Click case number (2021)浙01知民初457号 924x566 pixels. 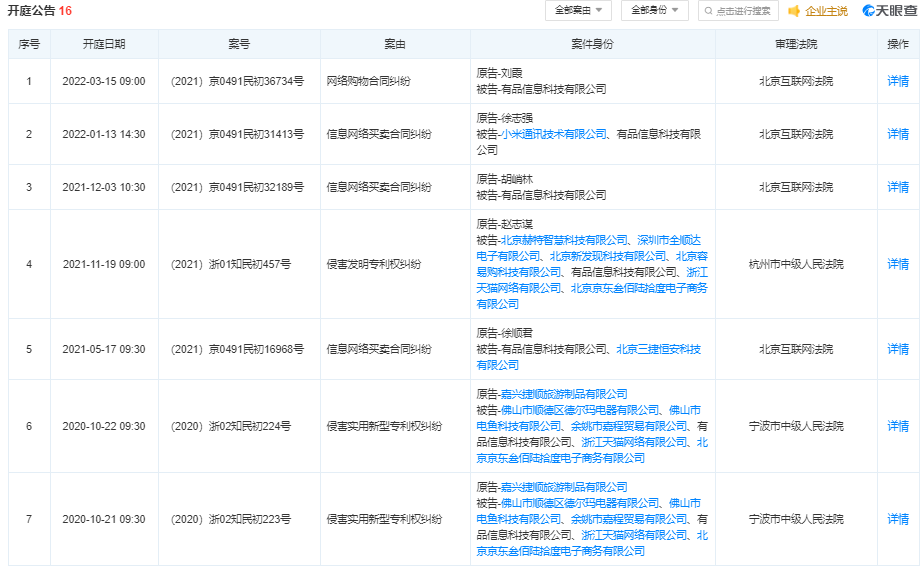pos(231,264)
